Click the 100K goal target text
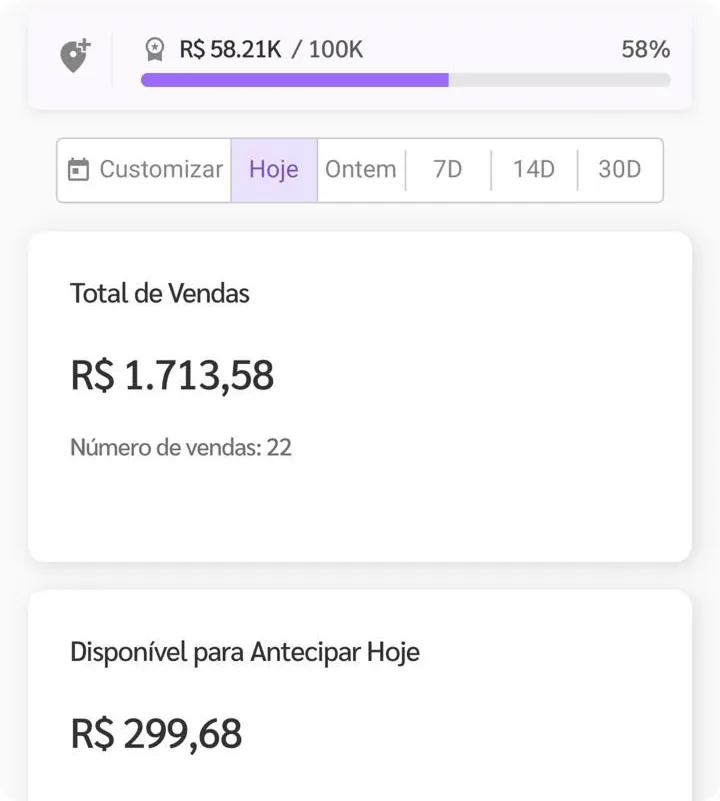 pyautogui.click(x=335, y=49)
